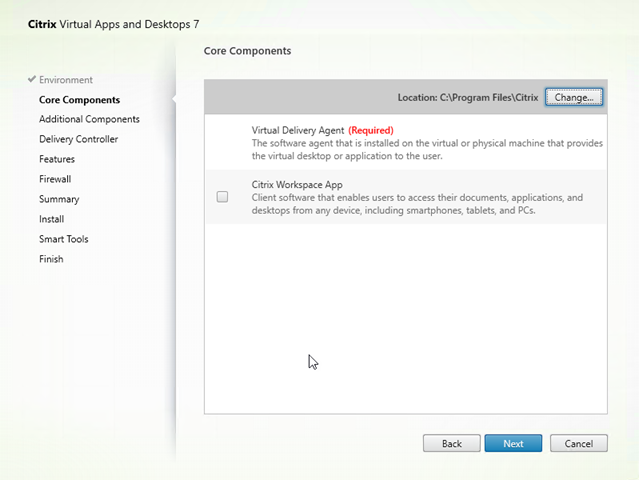Click the Citrix Workspace App title

click(297, 185)
